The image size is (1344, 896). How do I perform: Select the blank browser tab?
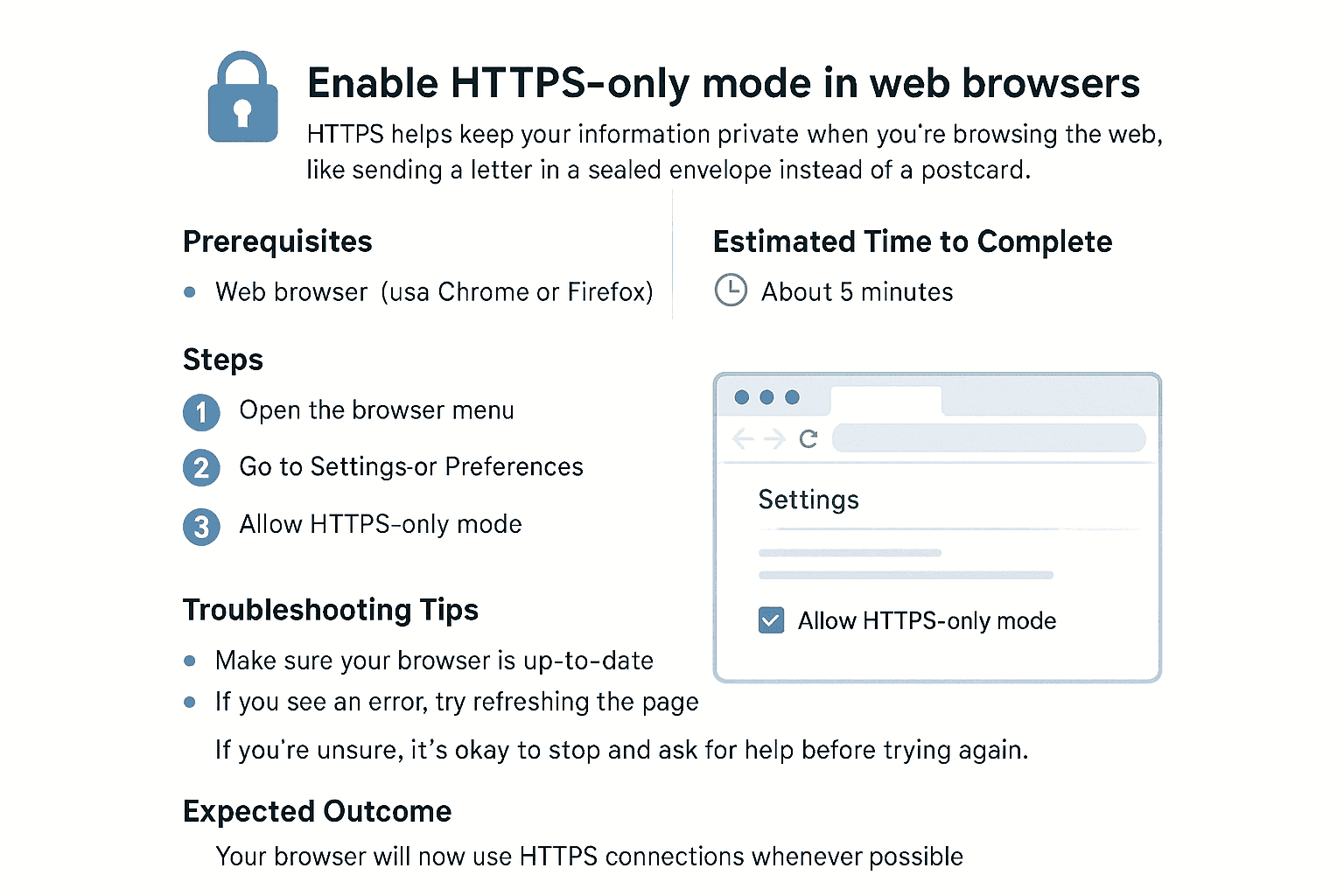tap(885, 399)
